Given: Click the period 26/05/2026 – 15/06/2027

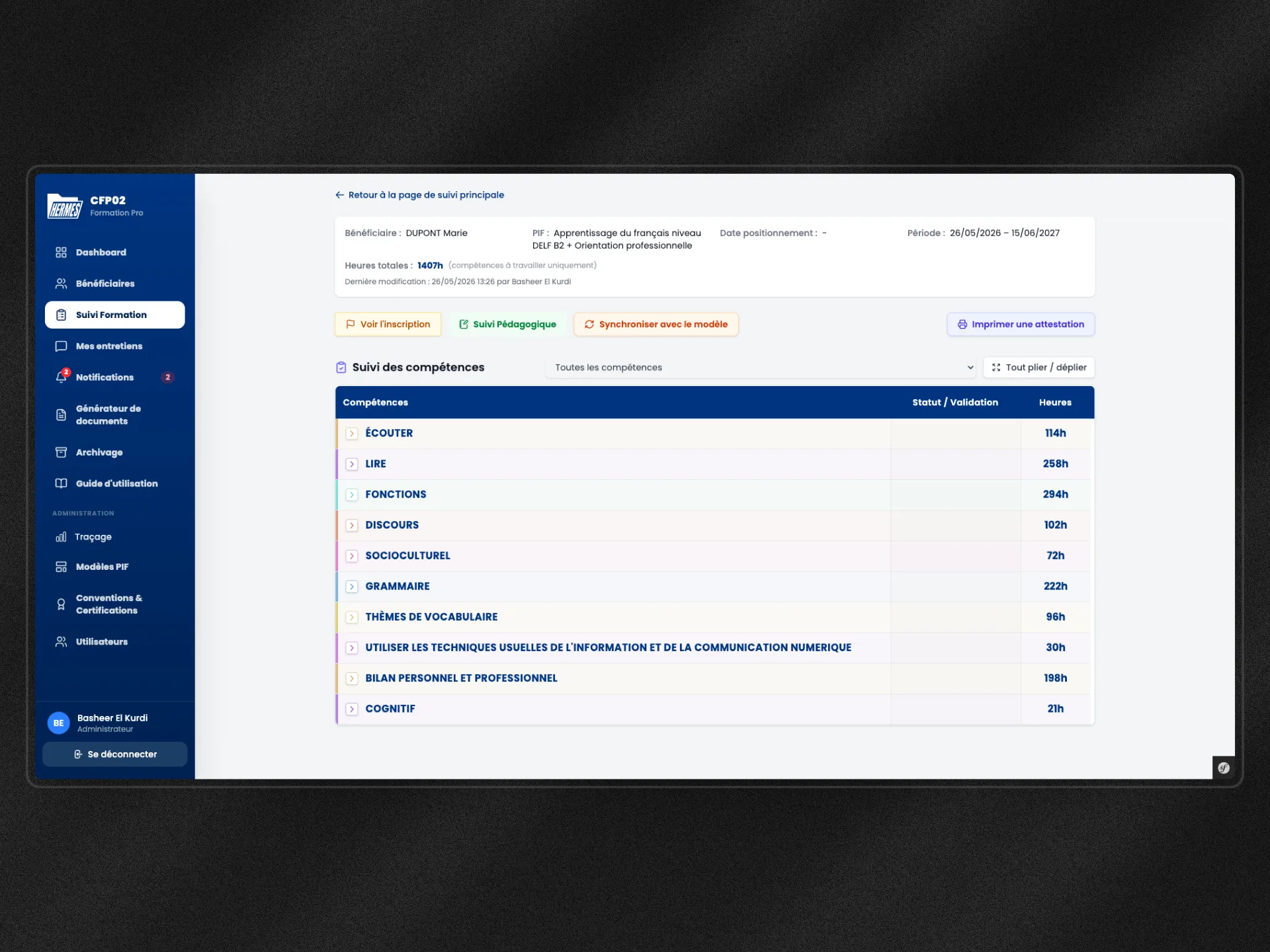Looking at the screenshot, I should (x=1004, y=233).
